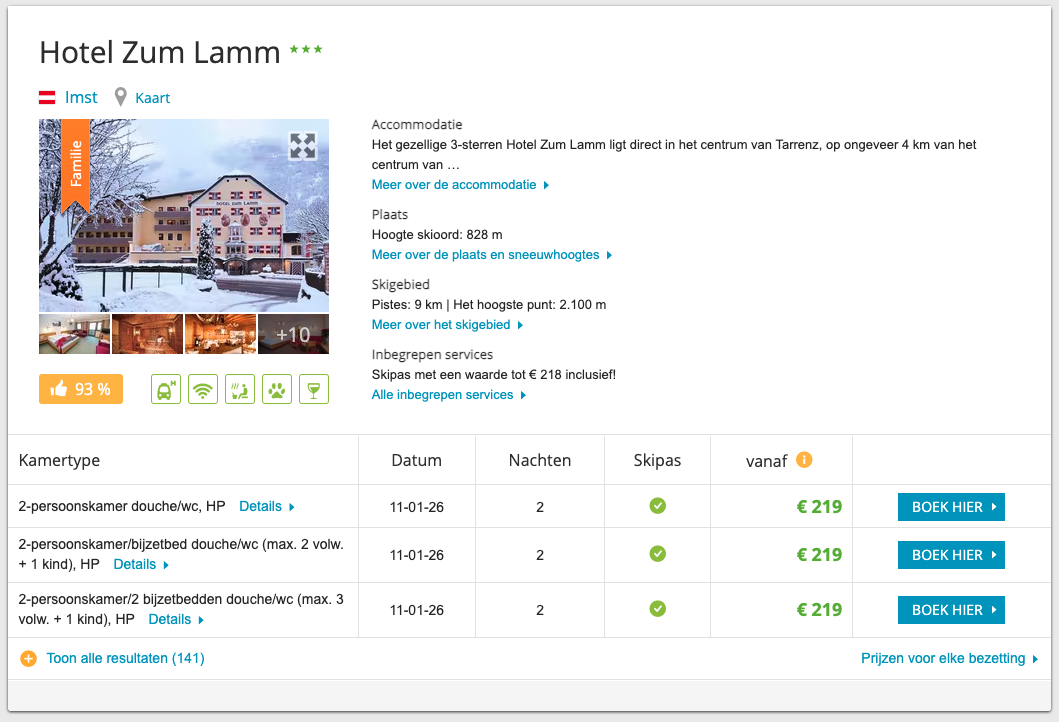The width and height of the screenshot is (1059, 722).
Task: Enlarge the hotel photo with the fullscreen icon
Action: (302, 146)
